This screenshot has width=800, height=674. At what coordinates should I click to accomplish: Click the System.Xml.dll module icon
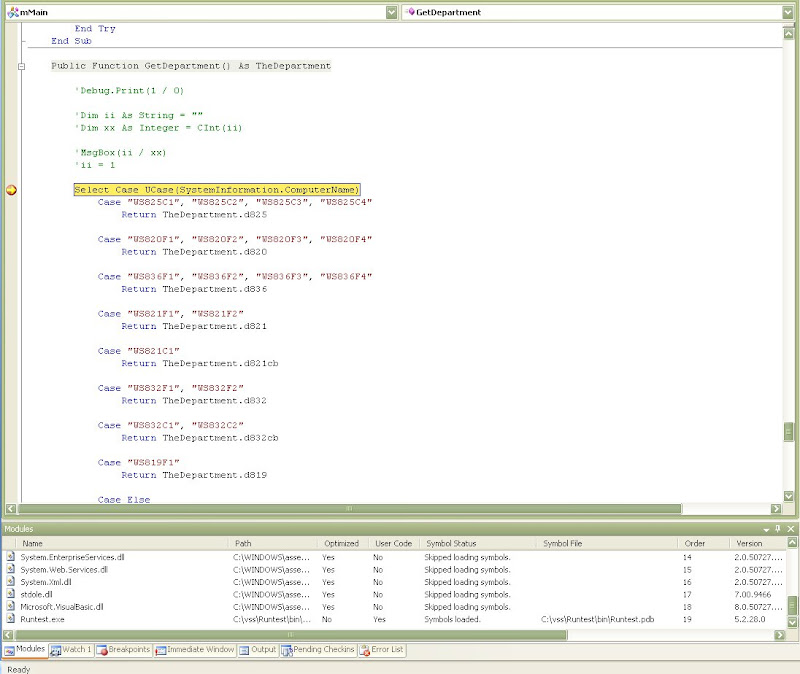pyautogui.click(x=11, y=582)
